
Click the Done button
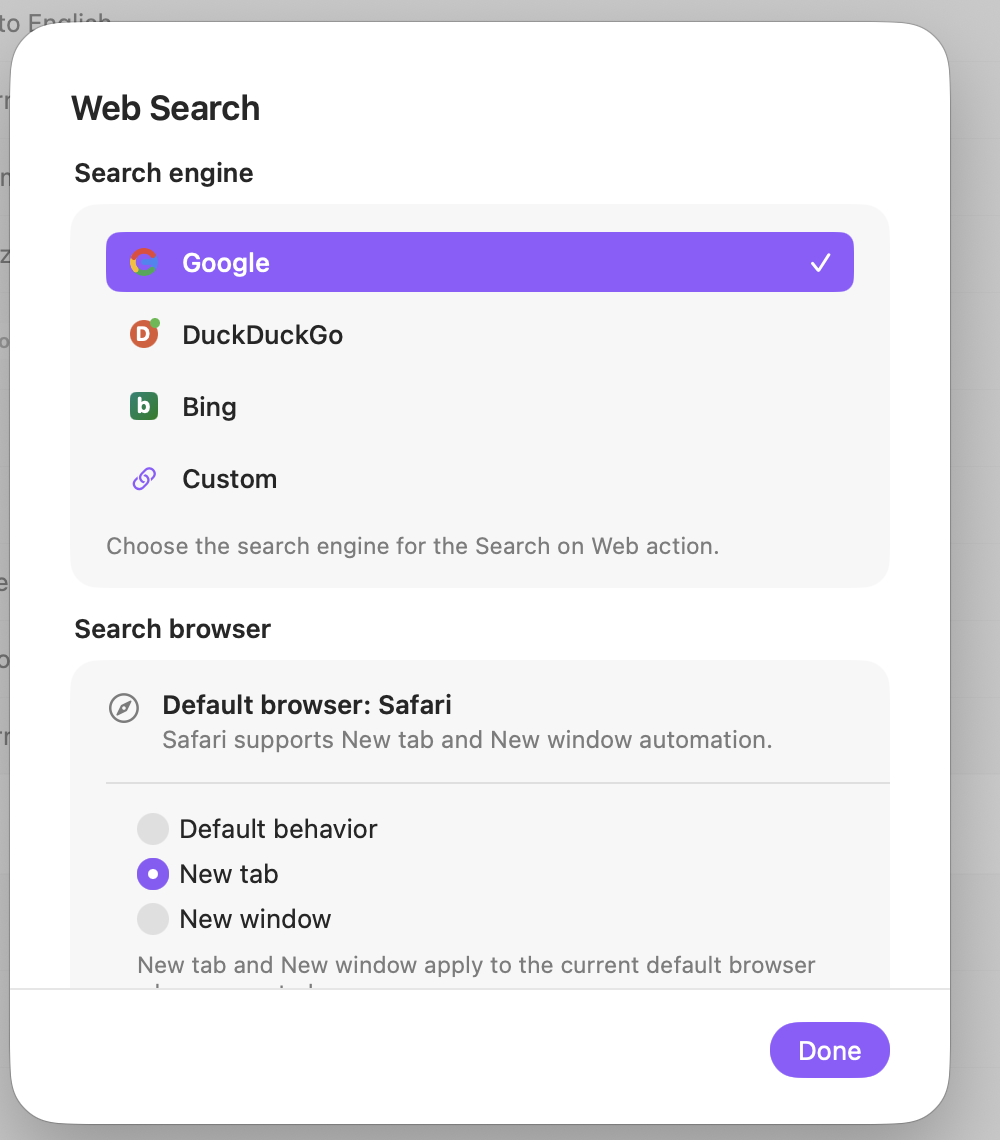pos(830,1050)
